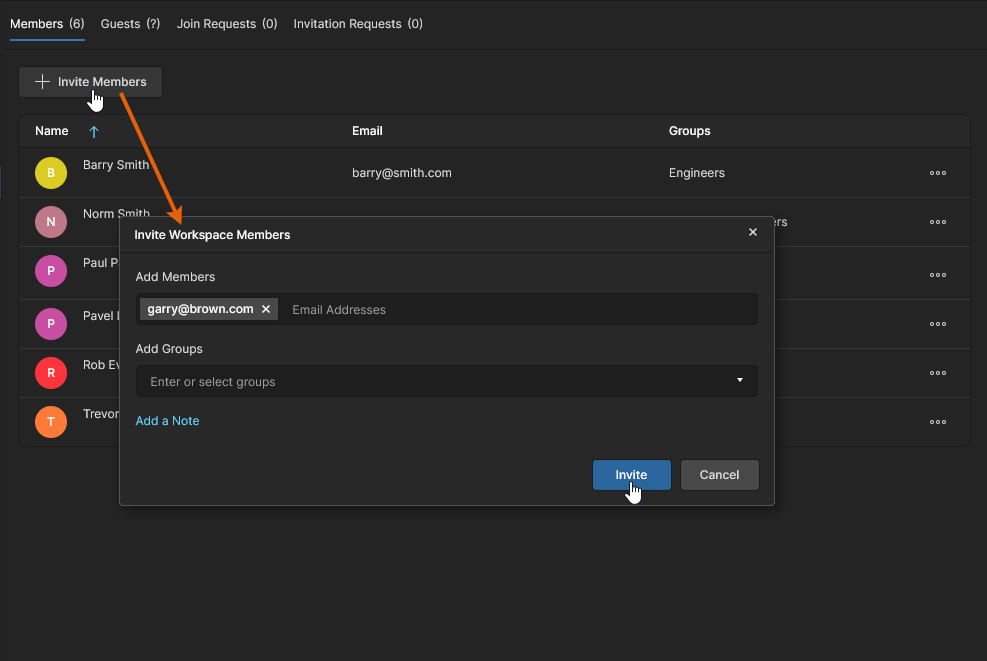Cancel the invite dialog
This screenshot has height=661, width=987.
pyautogui.click(x=719, y=475)
